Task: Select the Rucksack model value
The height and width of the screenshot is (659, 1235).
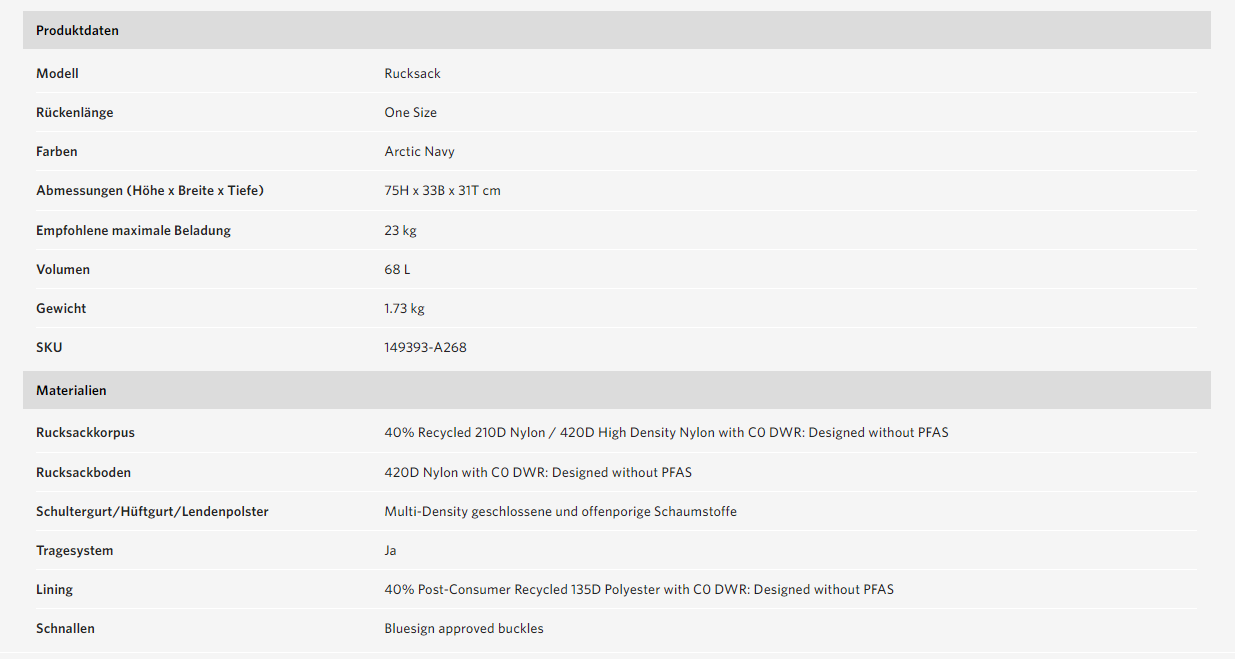Action: pyautogui.click(x=412, y=74)
